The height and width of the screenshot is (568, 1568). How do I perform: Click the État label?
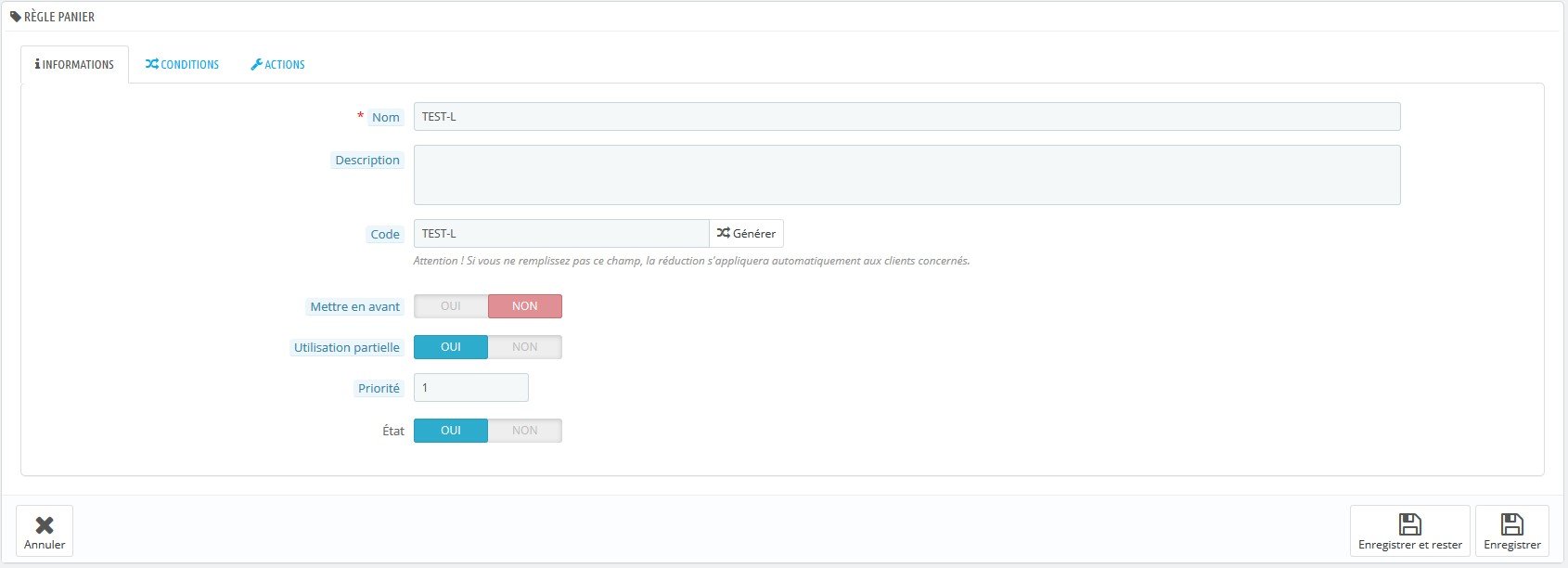(393, 432)
